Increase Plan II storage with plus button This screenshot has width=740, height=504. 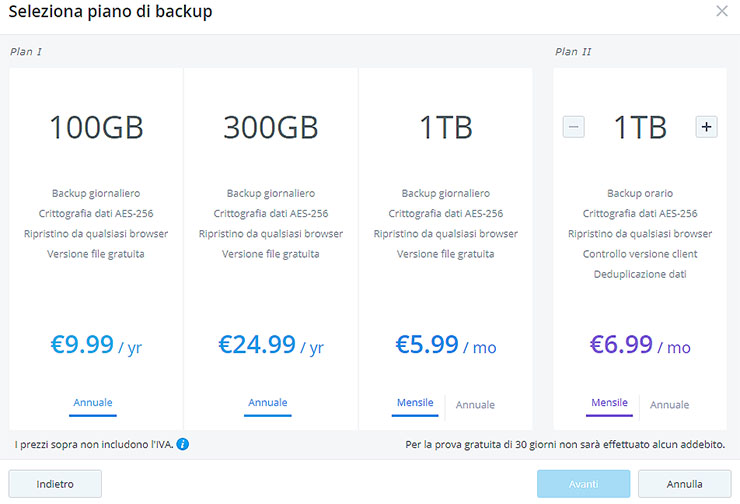(706, 127)
